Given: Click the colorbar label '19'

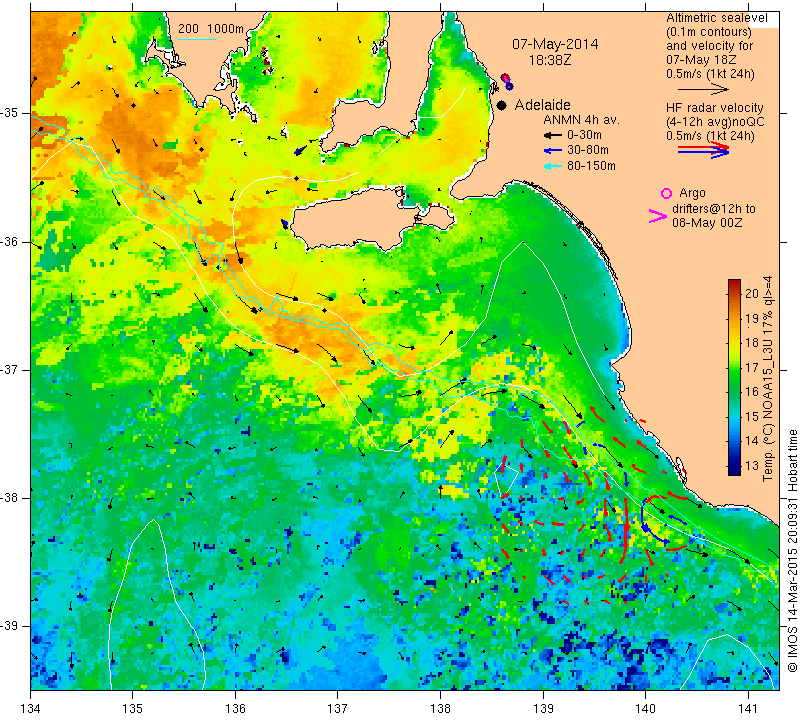Looking at the screenshot, I should pos(752,319).
